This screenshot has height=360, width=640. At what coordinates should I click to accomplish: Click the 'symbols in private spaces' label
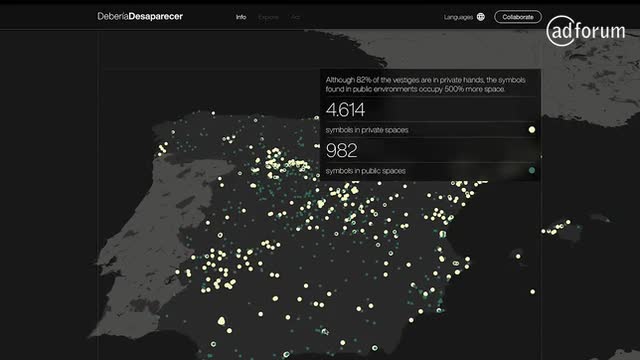click(367, 130)
